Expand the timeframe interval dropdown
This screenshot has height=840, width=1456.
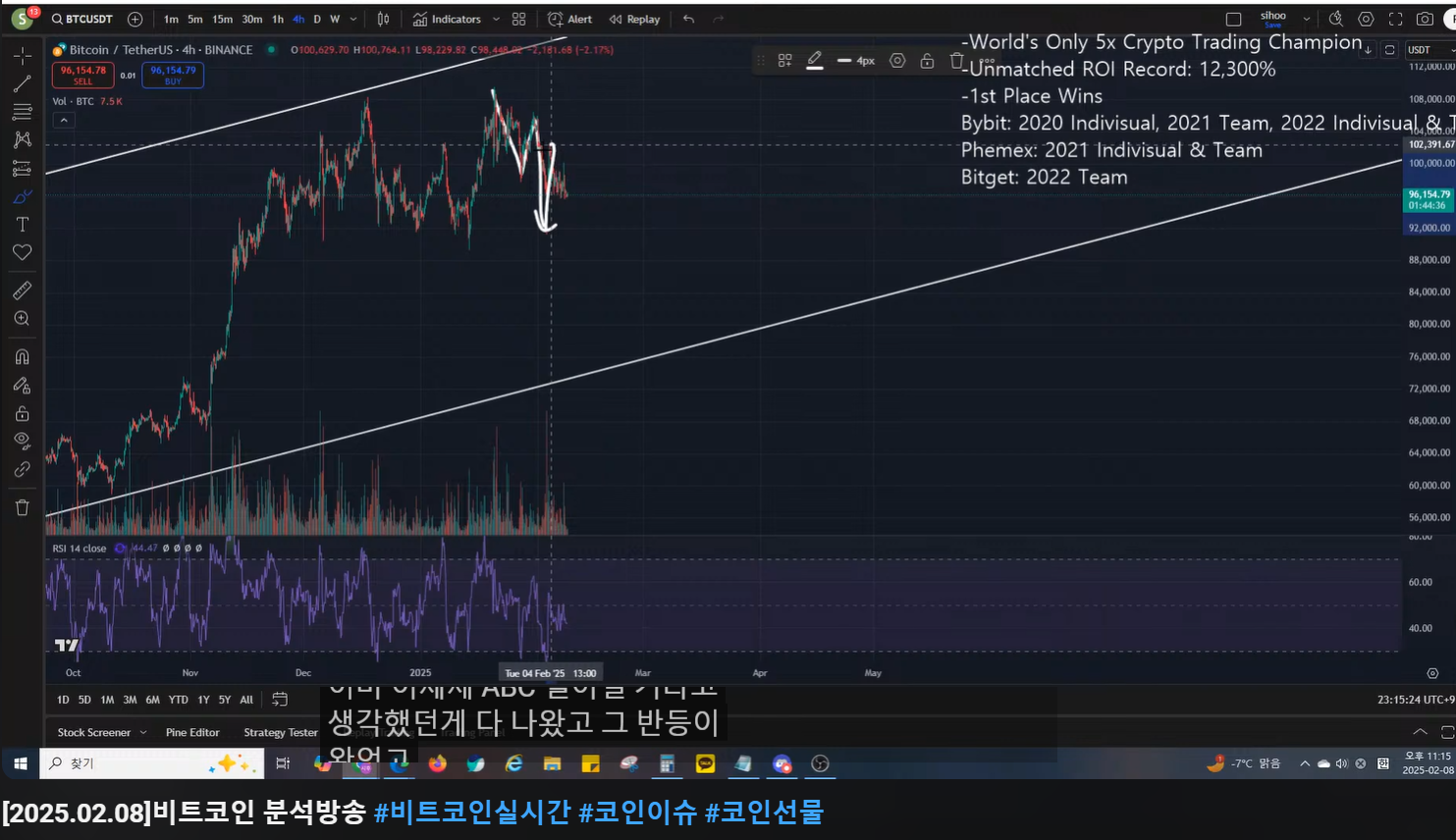[x=353, y=19]
